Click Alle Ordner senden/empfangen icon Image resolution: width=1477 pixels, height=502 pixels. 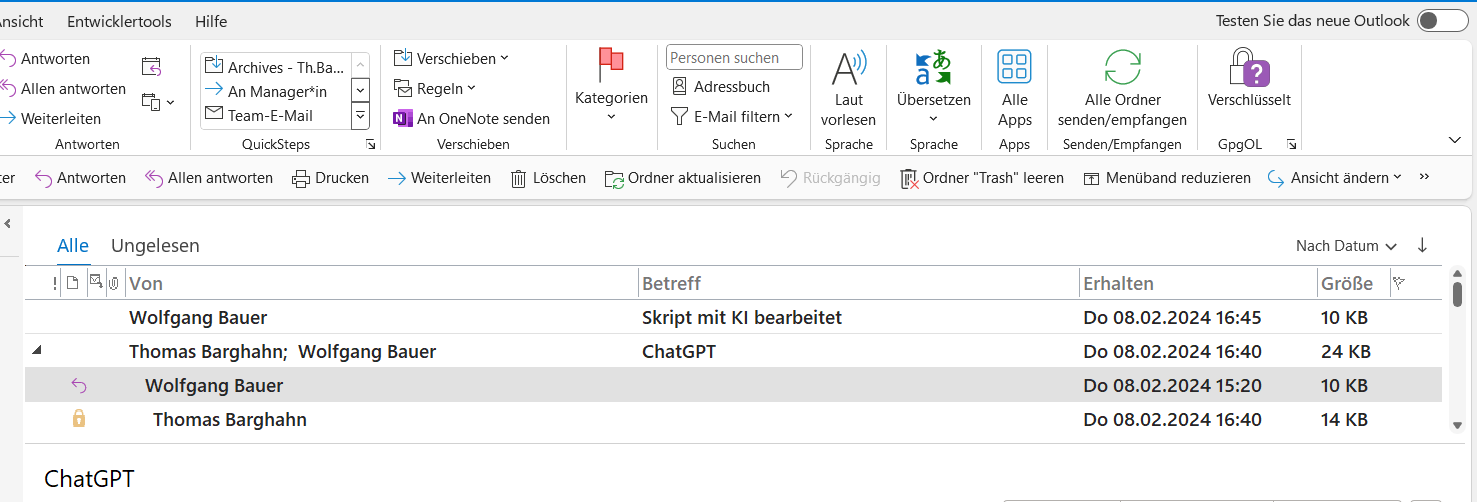pyautogui.click(x=1122, y=68)
